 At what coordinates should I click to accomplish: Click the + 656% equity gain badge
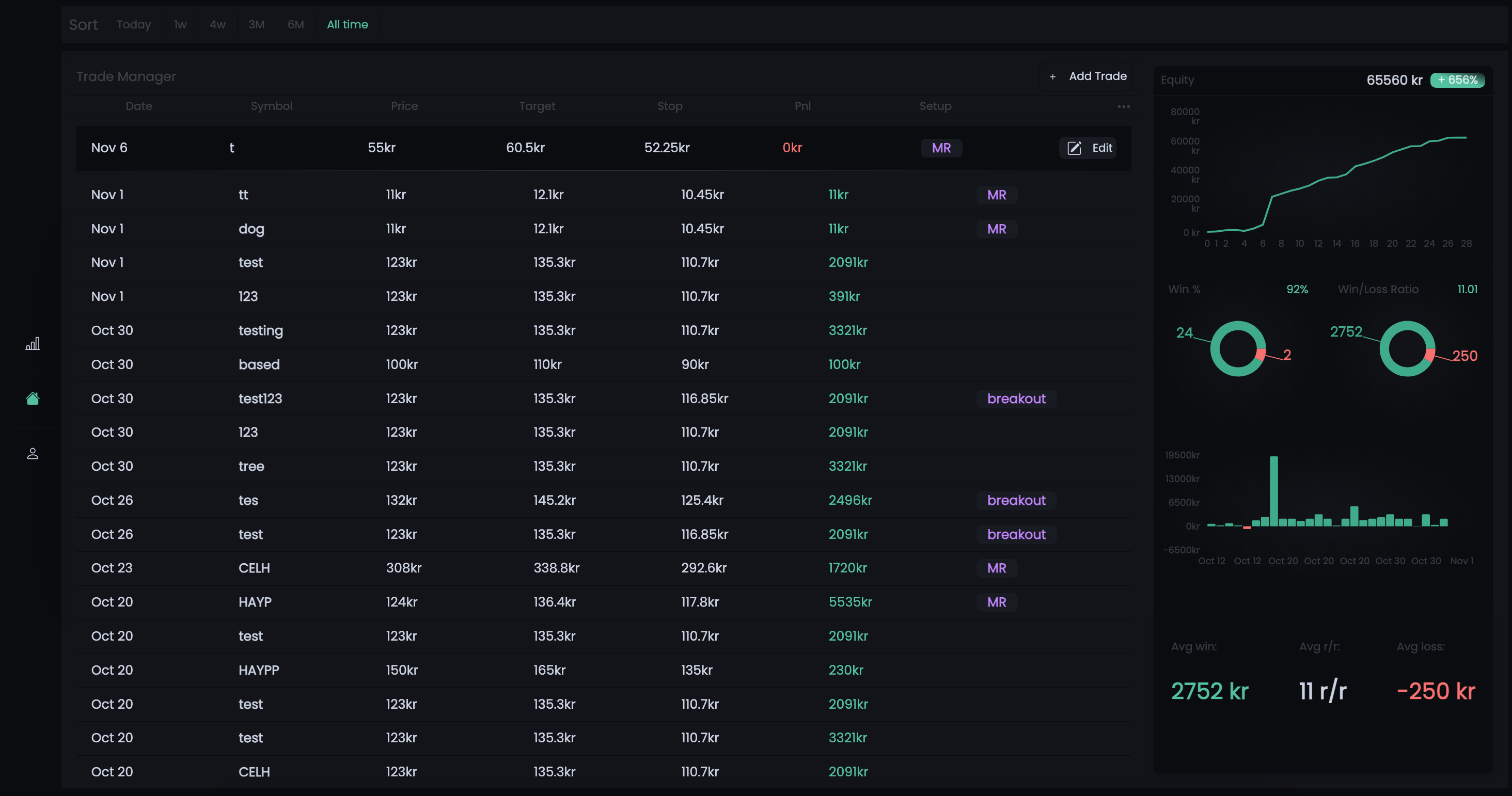pyautogui.click(x=1457, y=81)
